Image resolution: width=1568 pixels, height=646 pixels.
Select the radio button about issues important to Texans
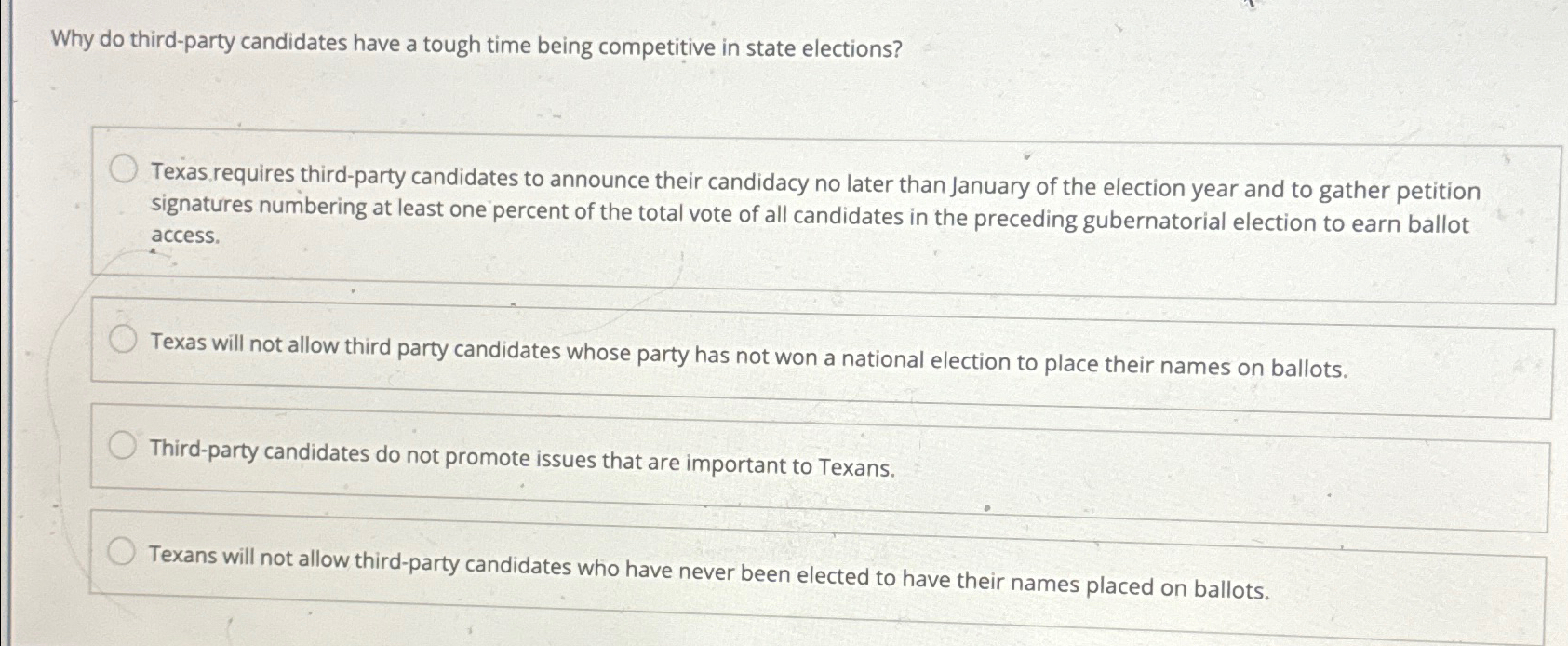124,447
